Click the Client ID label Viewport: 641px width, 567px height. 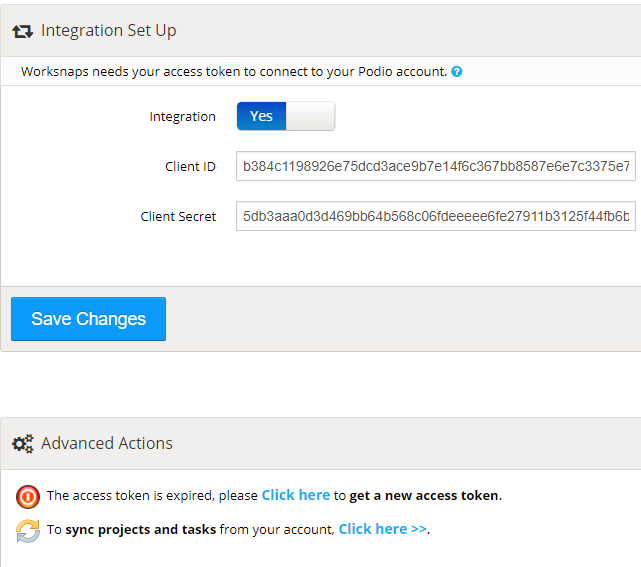click(x=190, y=166)
